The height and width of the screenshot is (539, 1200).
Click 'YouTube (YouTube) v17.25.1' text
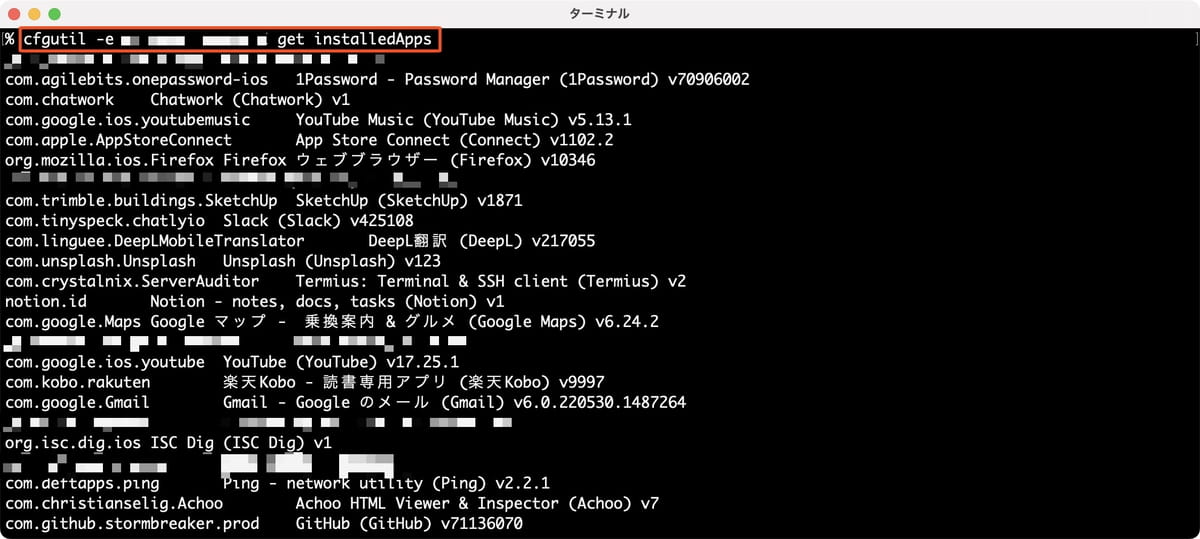(x=341, y=362)
